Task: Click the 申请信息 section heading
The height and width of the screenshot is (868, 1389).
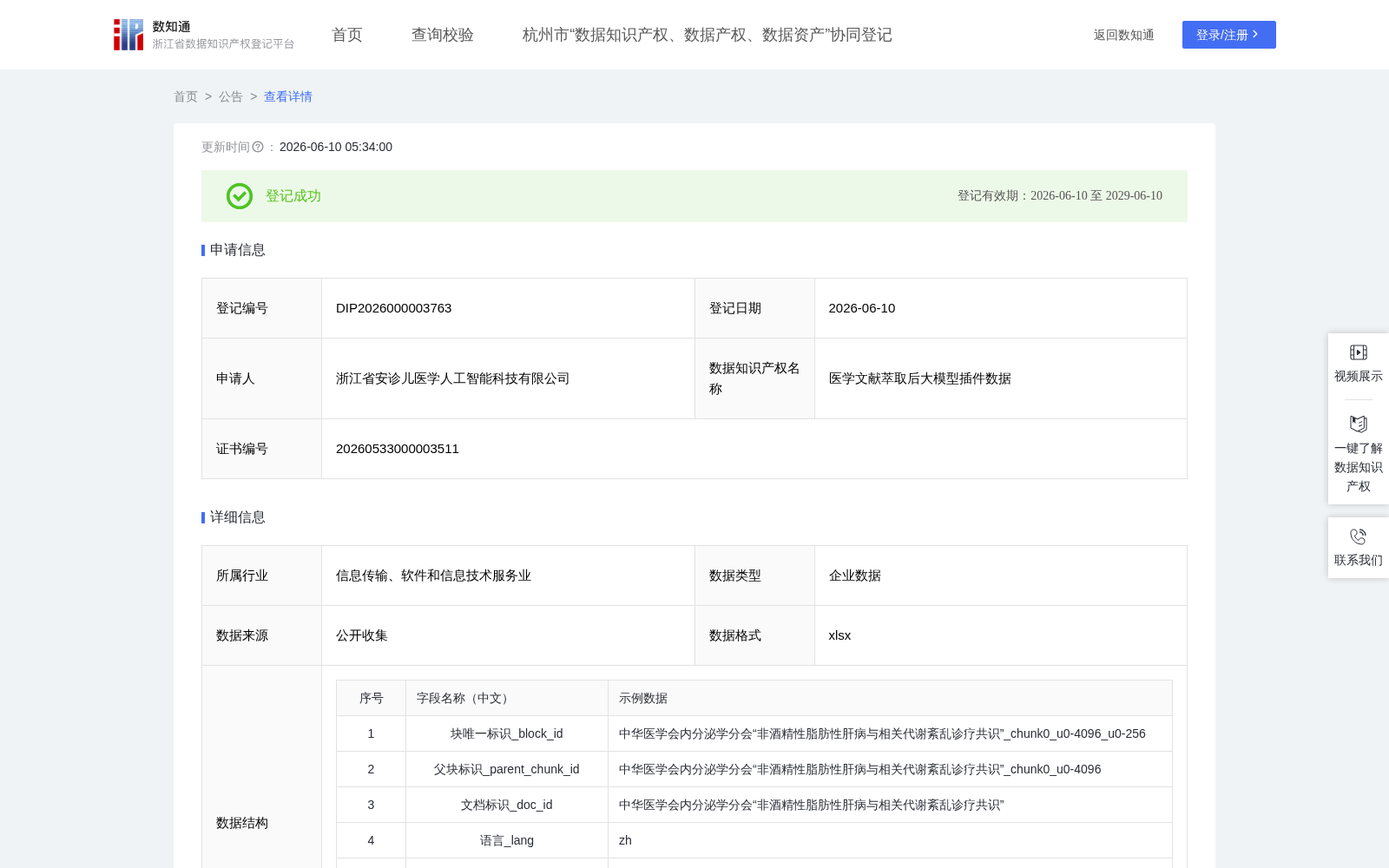Action: 238,250
